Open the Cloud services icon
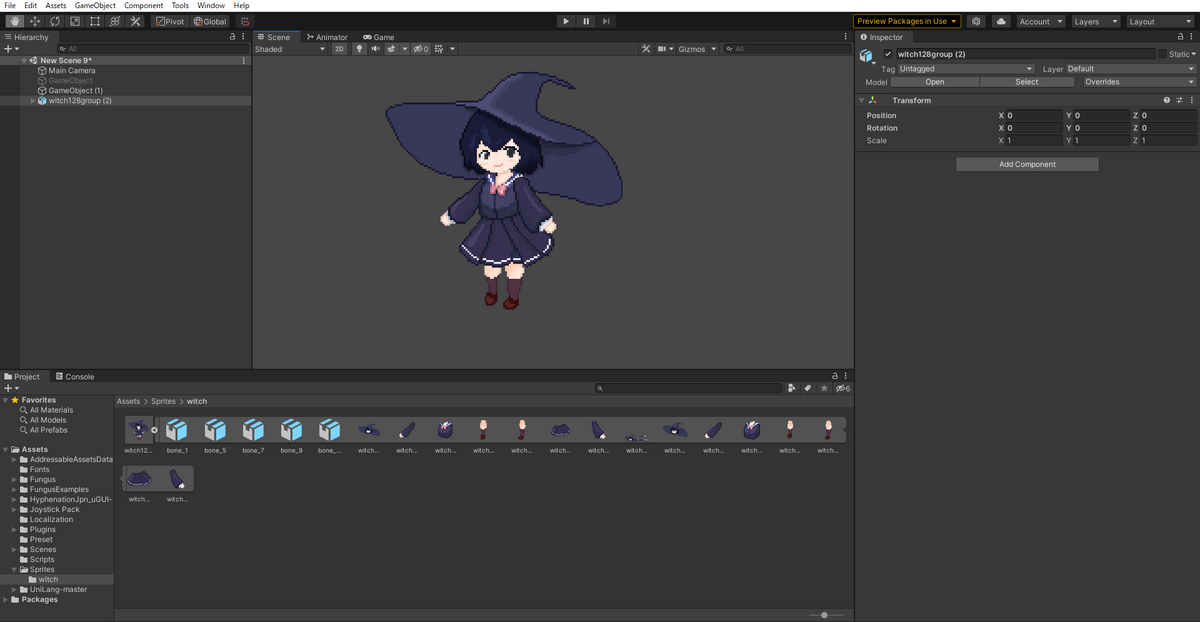The height and width of the screenshot is (622, 1200). (x=1000, y=21)
